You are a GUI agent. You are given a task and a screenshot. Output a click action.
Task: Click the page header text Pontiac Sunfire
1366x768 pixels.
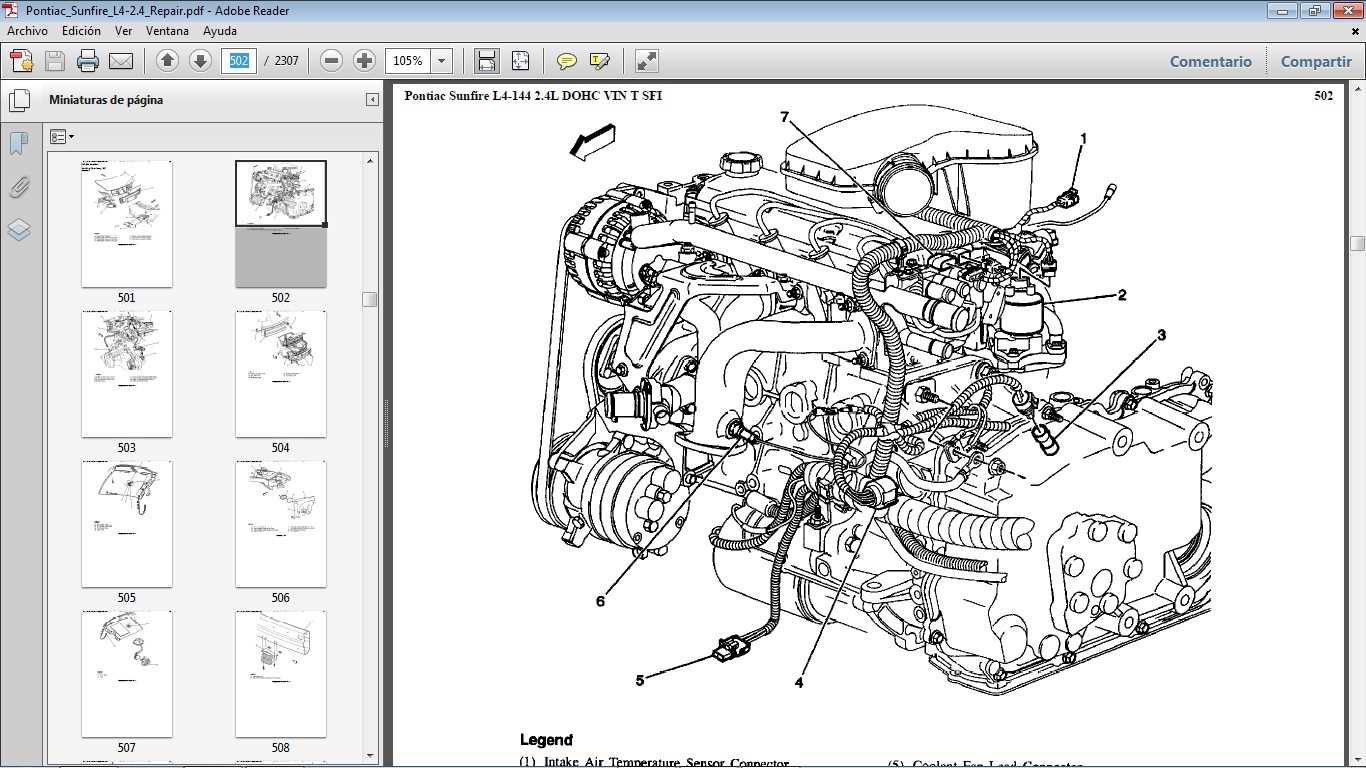533,96
